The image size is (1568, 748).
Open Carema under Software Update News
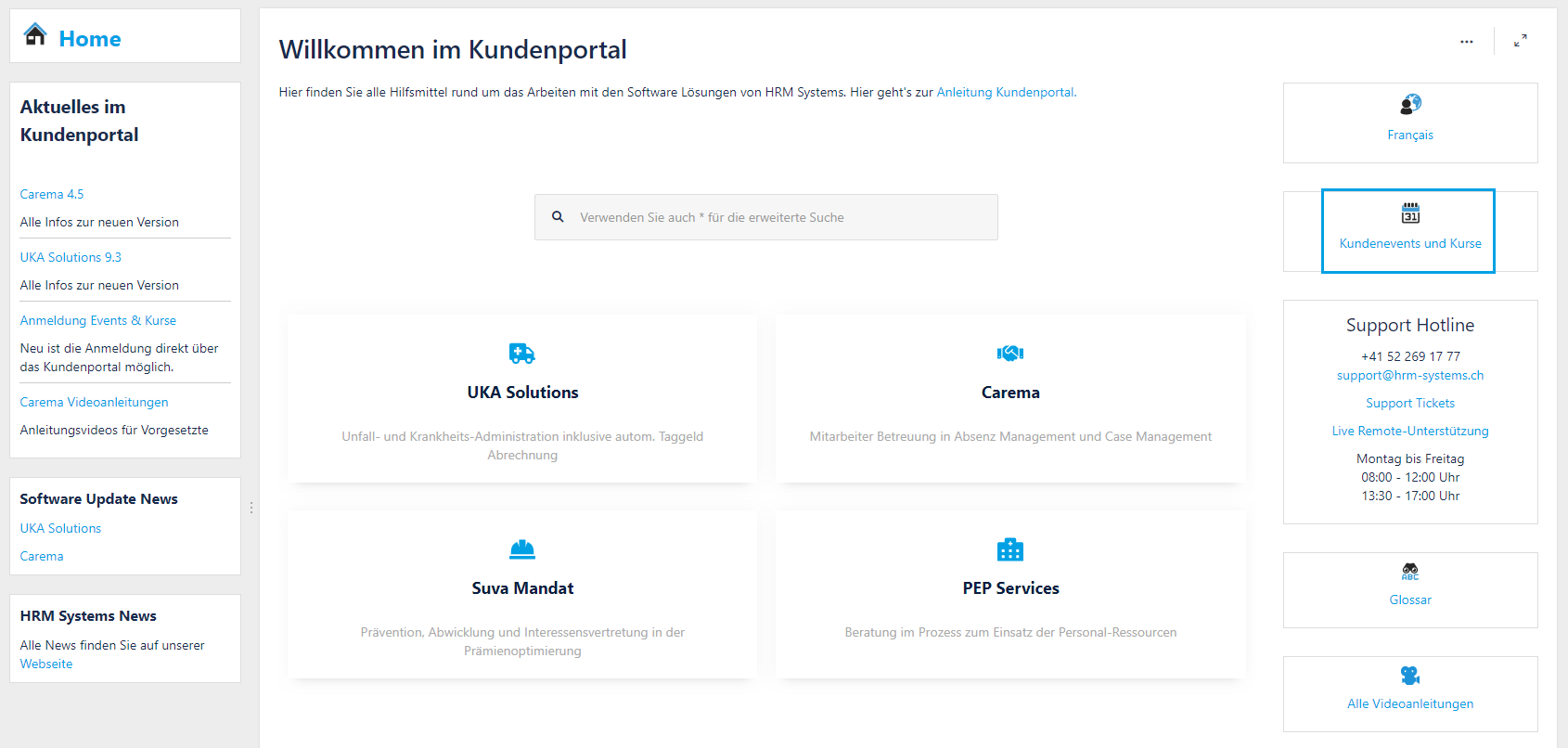pos(42,557)
